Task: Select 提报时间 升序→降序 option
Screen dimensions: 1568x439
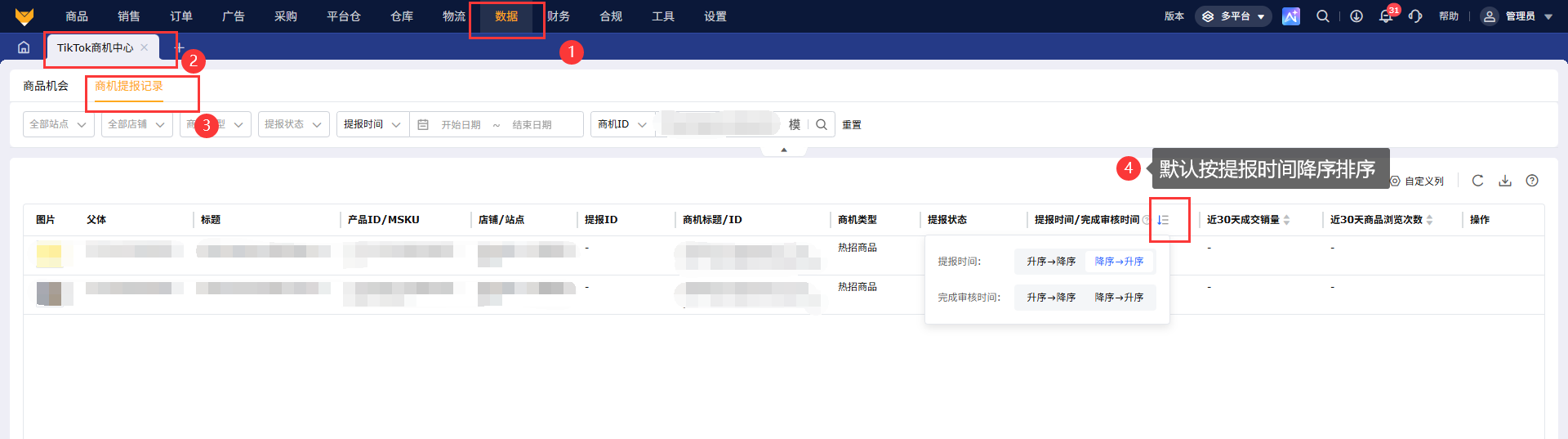Action: [x=1051, y=262]
